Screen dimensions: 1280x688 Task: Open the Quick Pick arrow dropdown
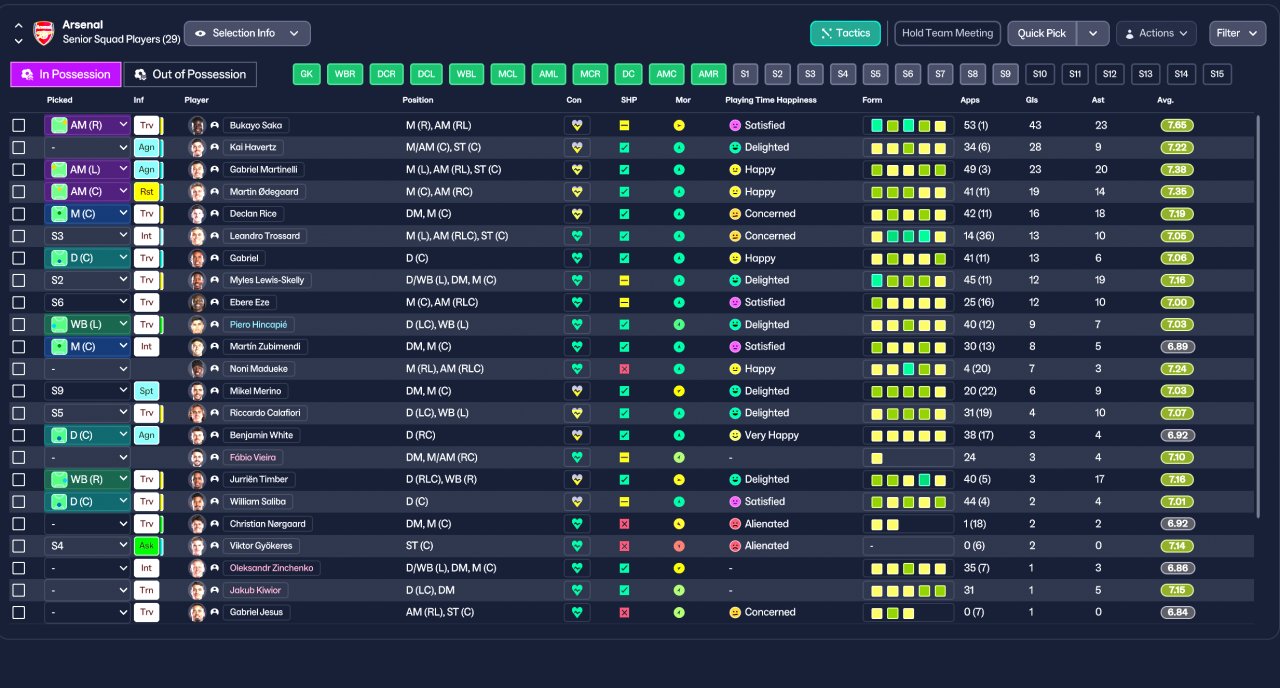tap(1094, 33)
